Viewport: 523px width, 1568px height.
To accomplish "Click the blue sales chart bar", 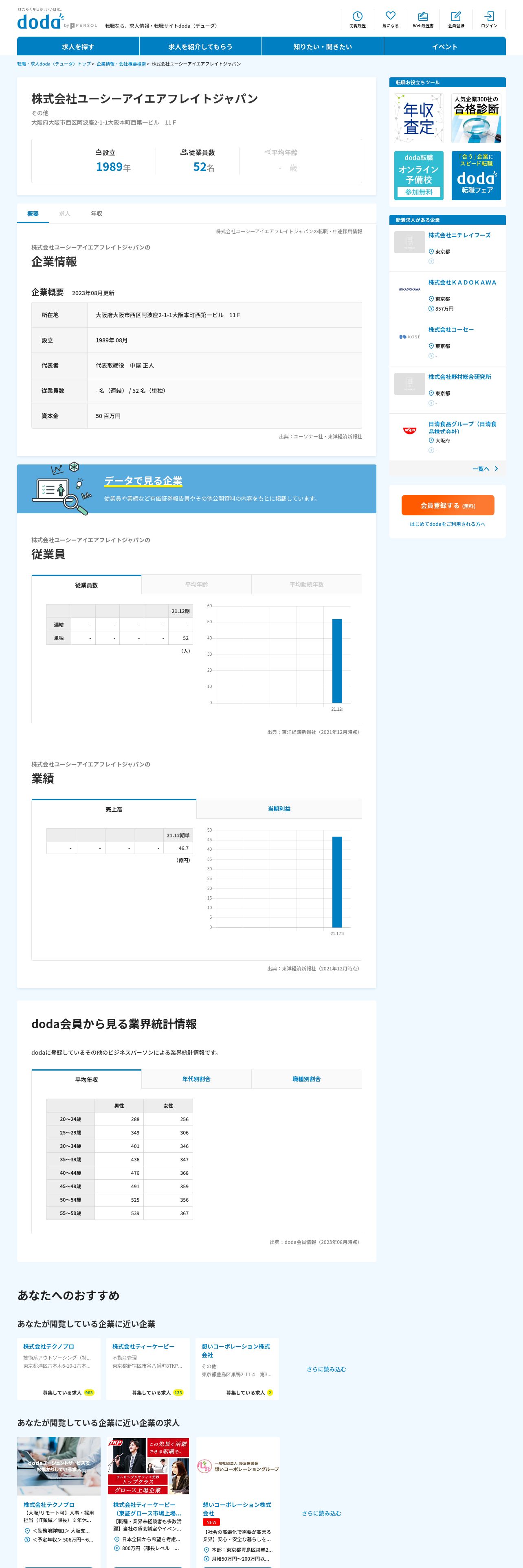I will pos(337,882).
